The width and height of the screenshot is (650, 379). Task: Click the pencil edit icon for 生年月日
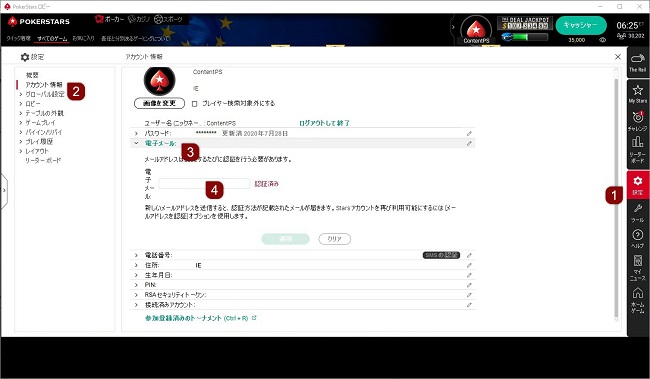pos(469,275)
